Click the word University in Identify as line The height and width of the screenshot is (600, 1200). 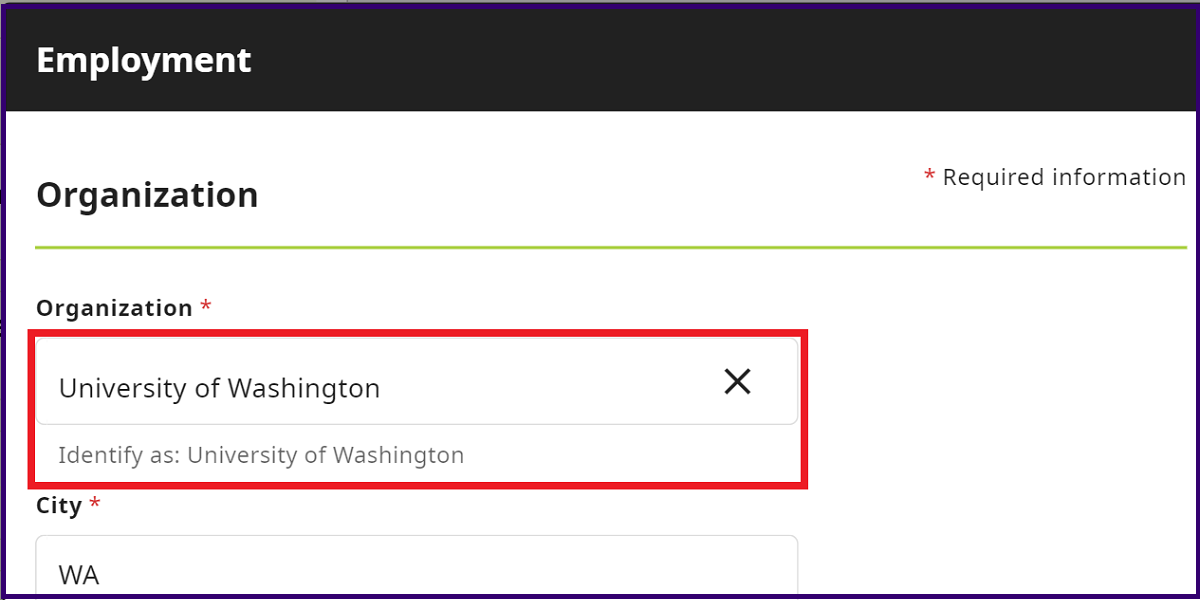click(243, 456)
